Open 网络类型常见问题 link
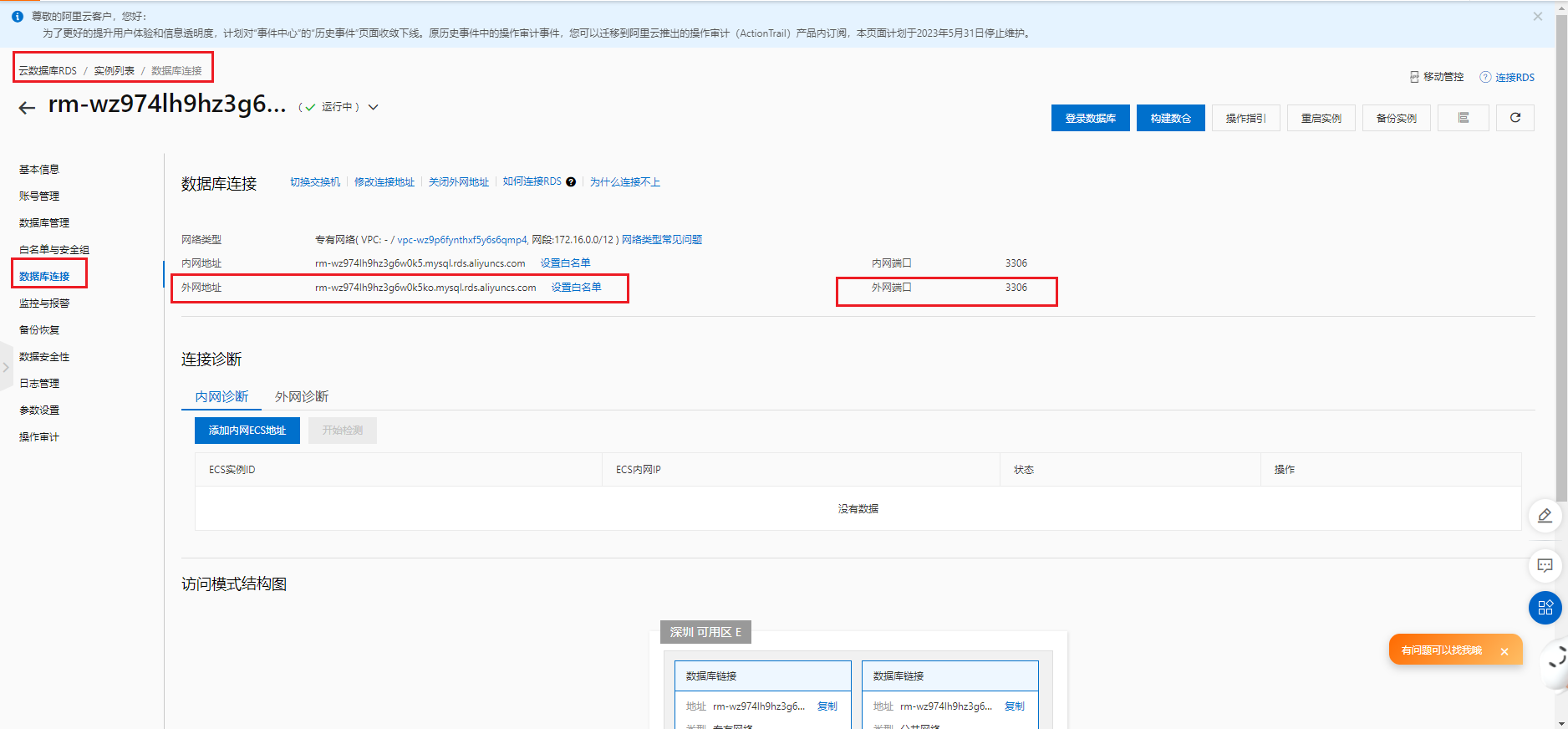 point(662,239)
